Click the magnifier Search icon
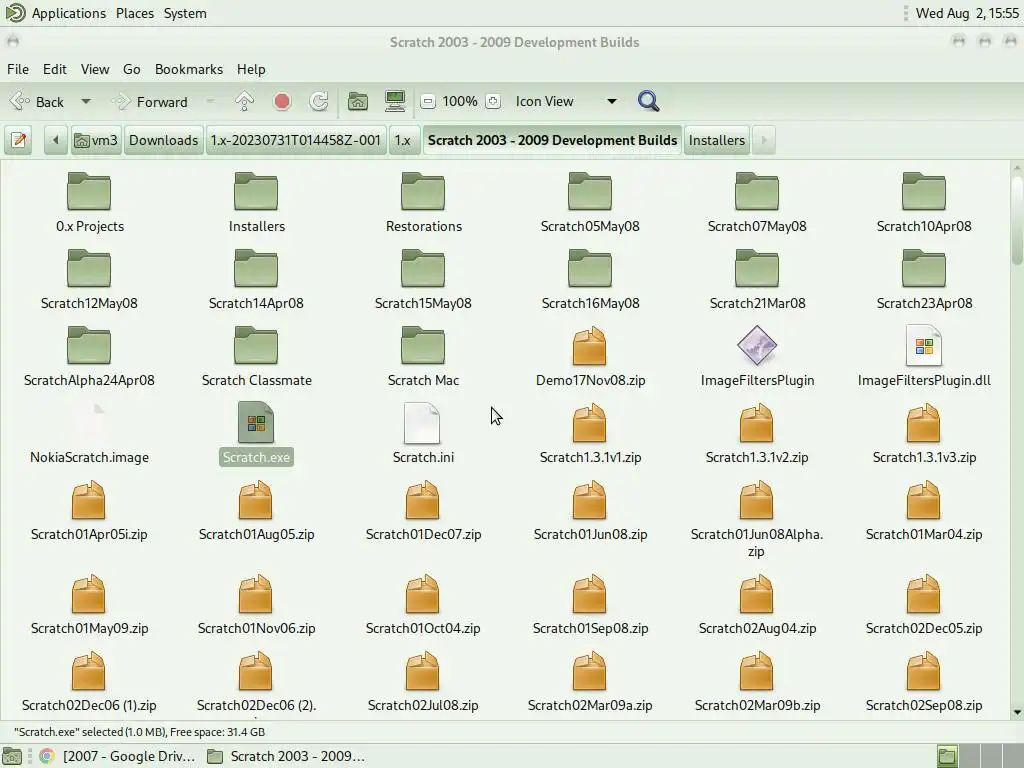This screenshot has height=768, width=1024. coord(648,101)
